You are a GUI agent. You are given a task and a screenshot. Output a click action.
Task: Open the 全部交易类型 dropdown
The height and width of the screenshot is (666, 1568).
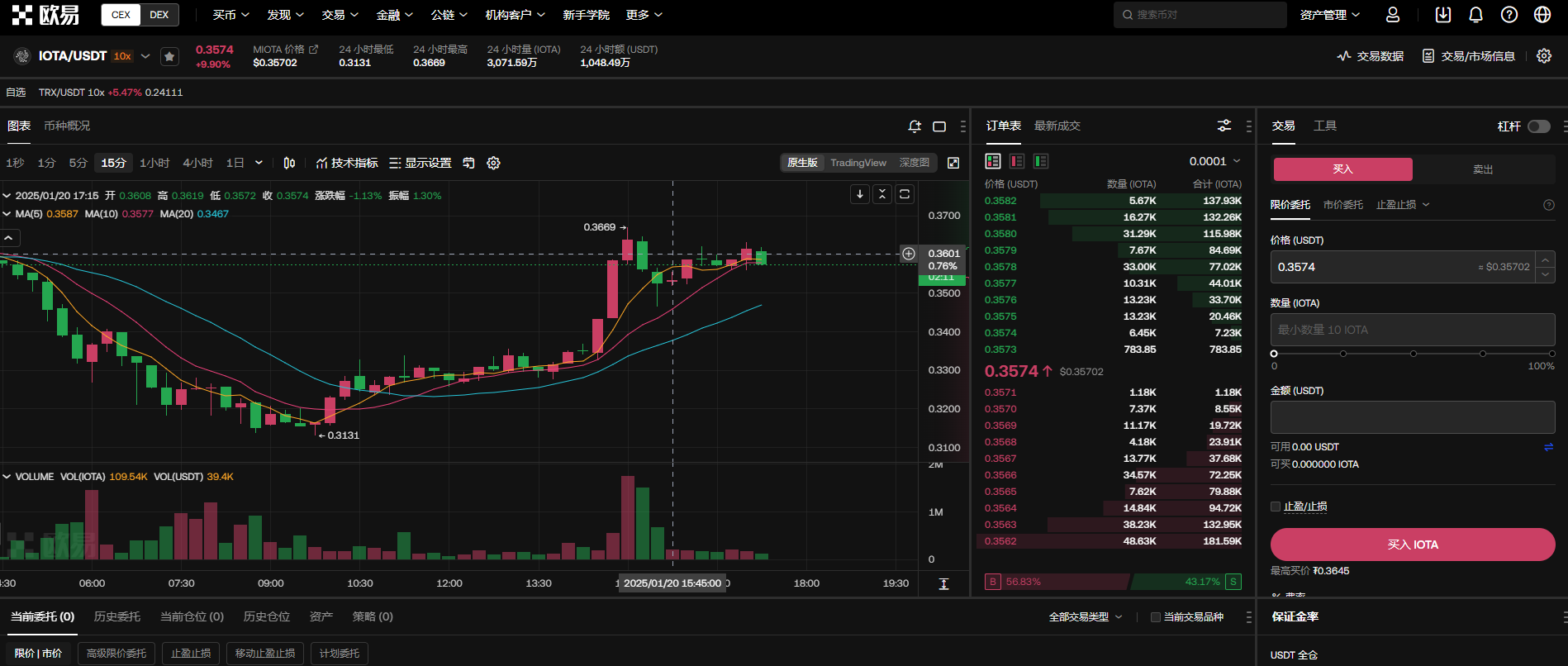coord(1085,617)
